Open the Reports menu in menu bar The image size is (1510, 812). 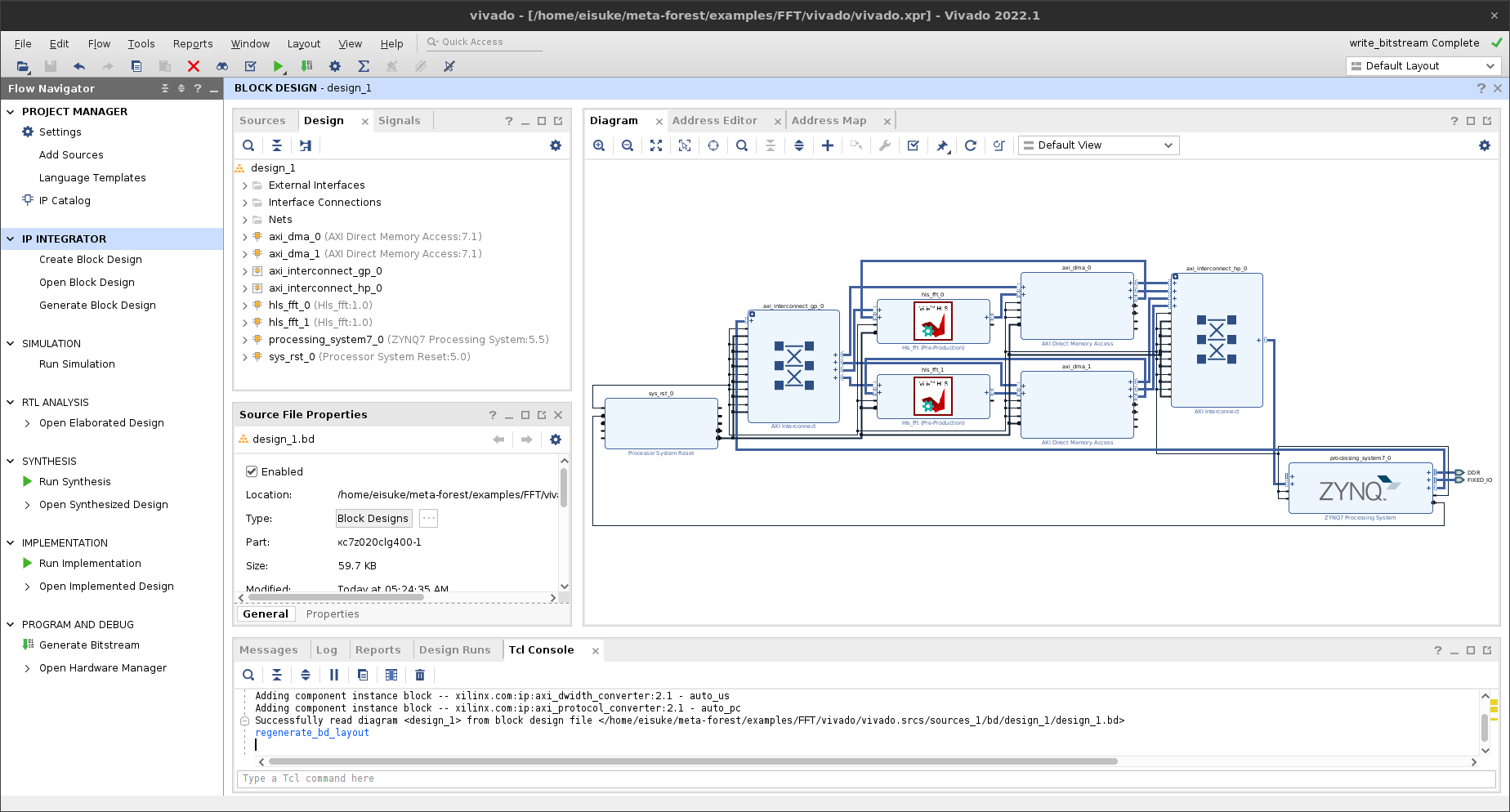point(193,44)
